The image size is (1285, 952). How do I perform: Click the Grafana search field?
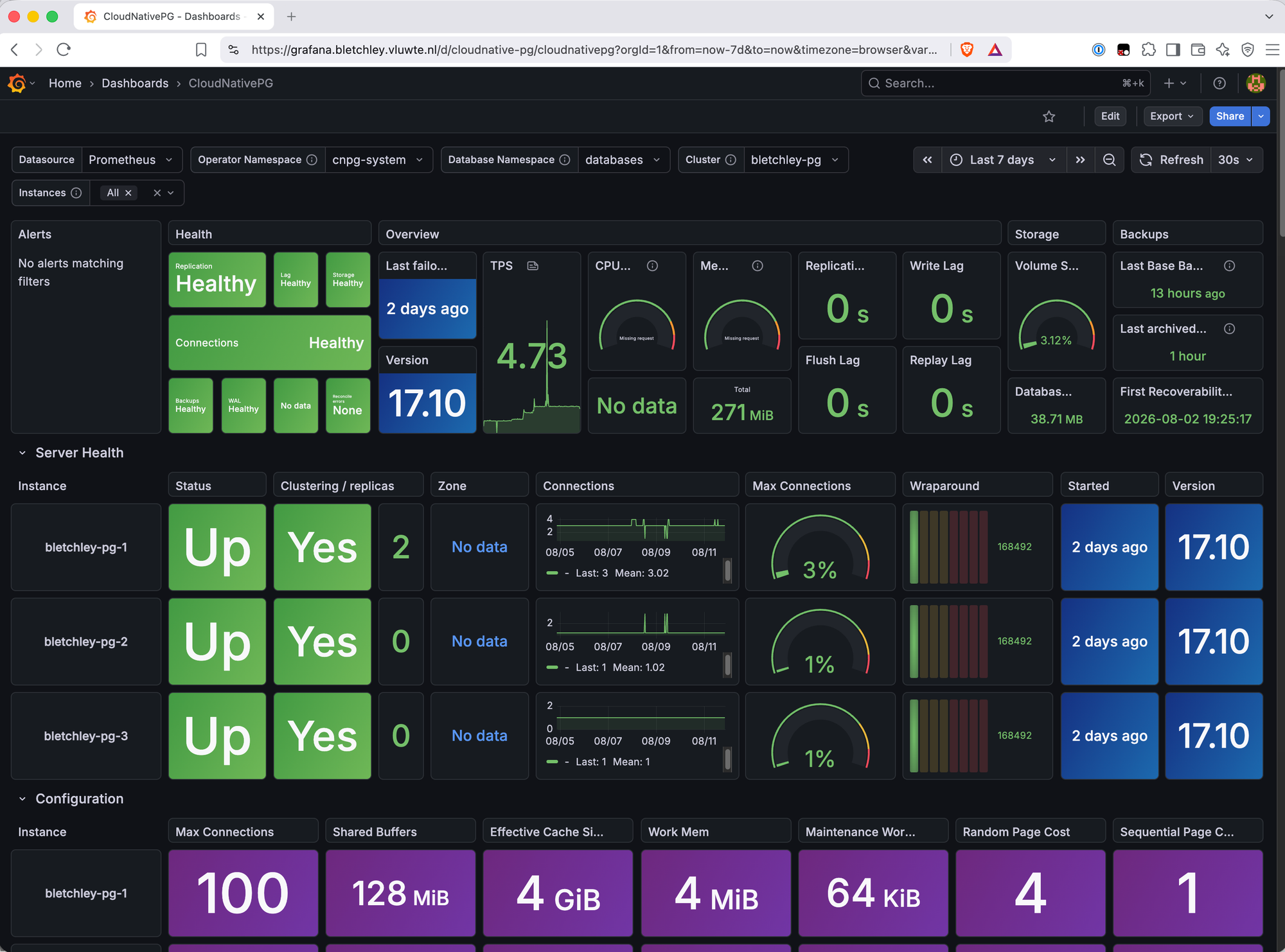(x=1005, y=84)
